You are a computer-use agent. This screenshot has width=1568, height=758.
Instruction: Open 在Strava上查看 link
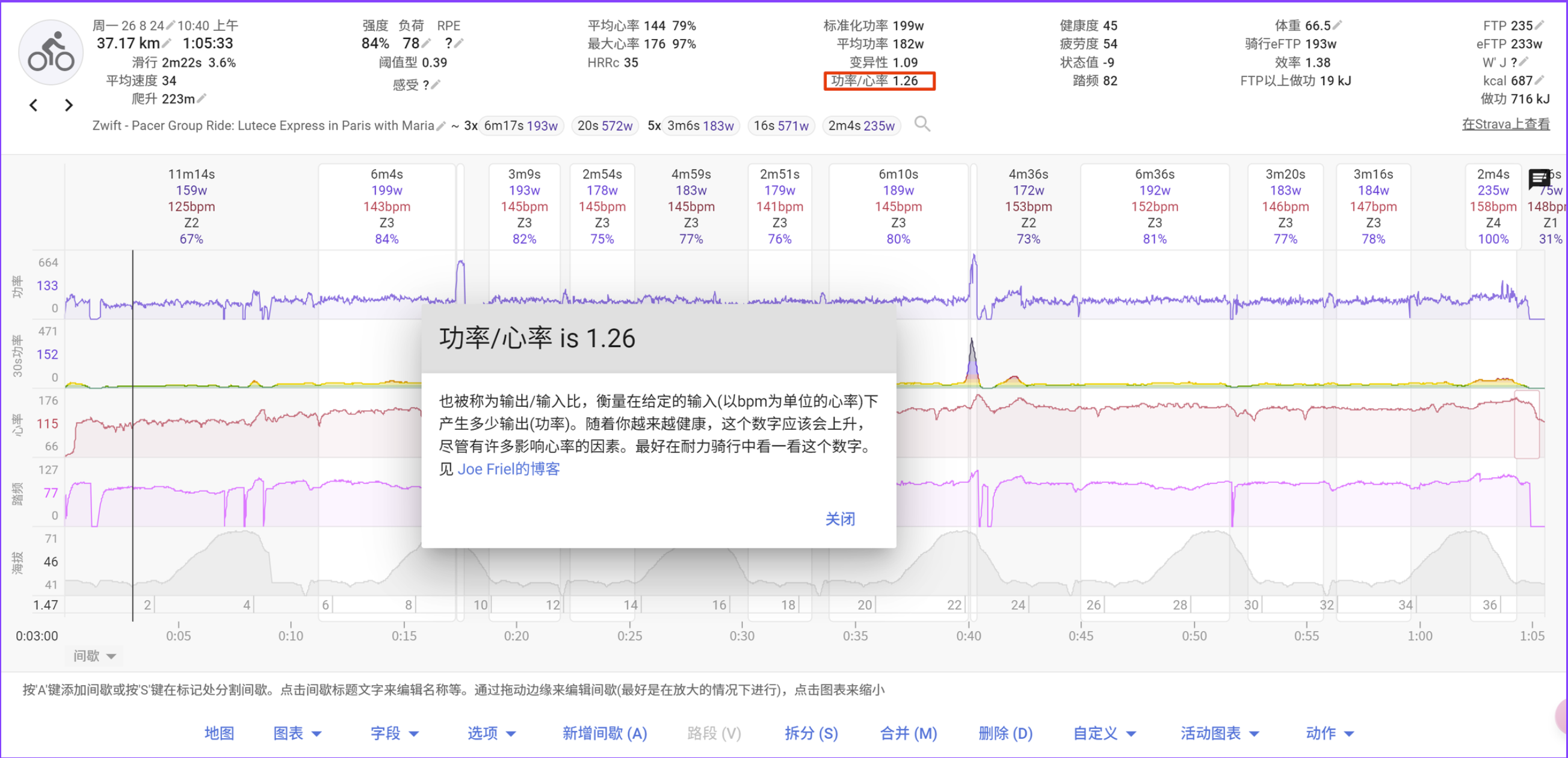click(x=1505, y=124)
